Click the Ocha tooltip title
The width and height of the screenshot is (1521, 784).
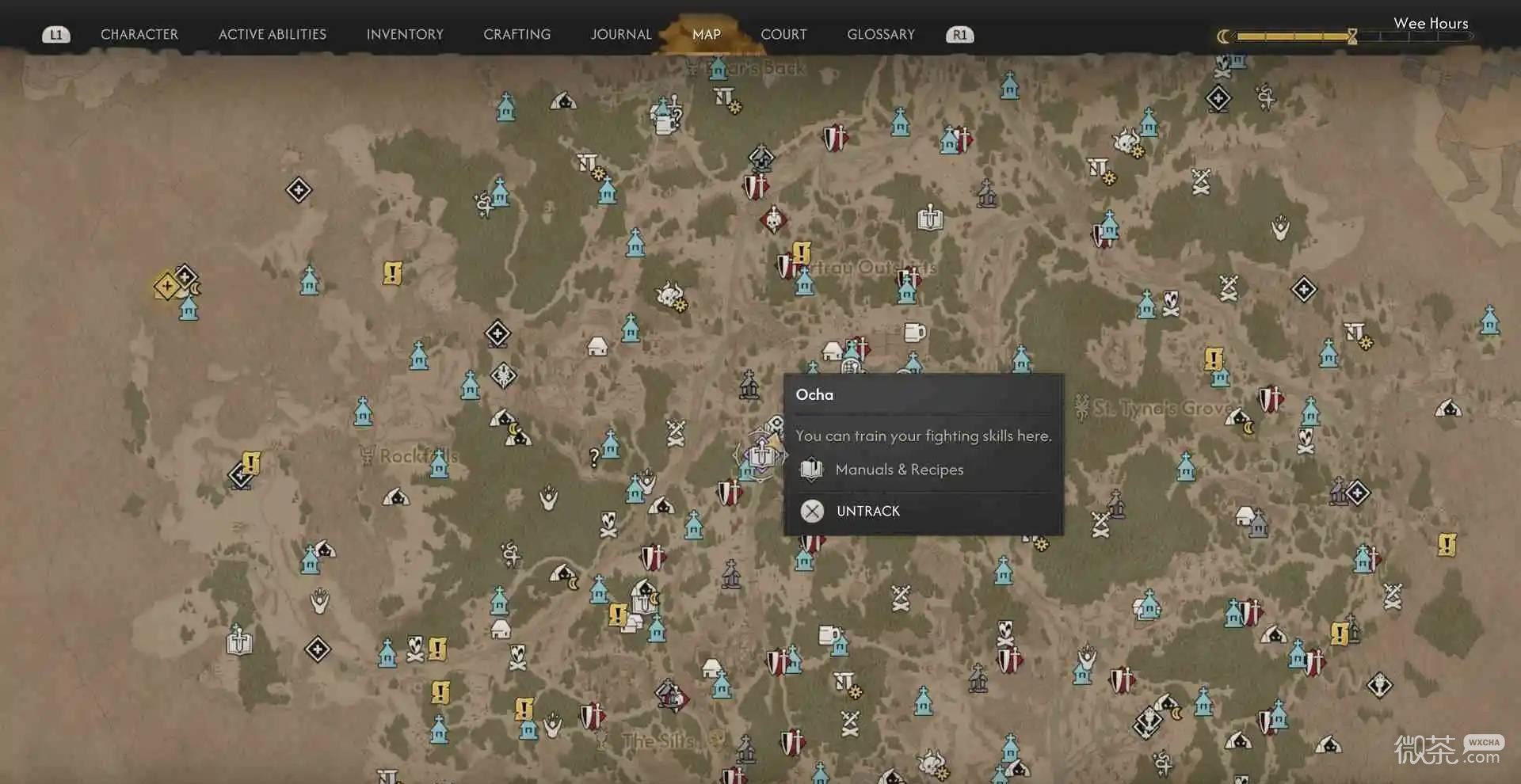[814, 394]
